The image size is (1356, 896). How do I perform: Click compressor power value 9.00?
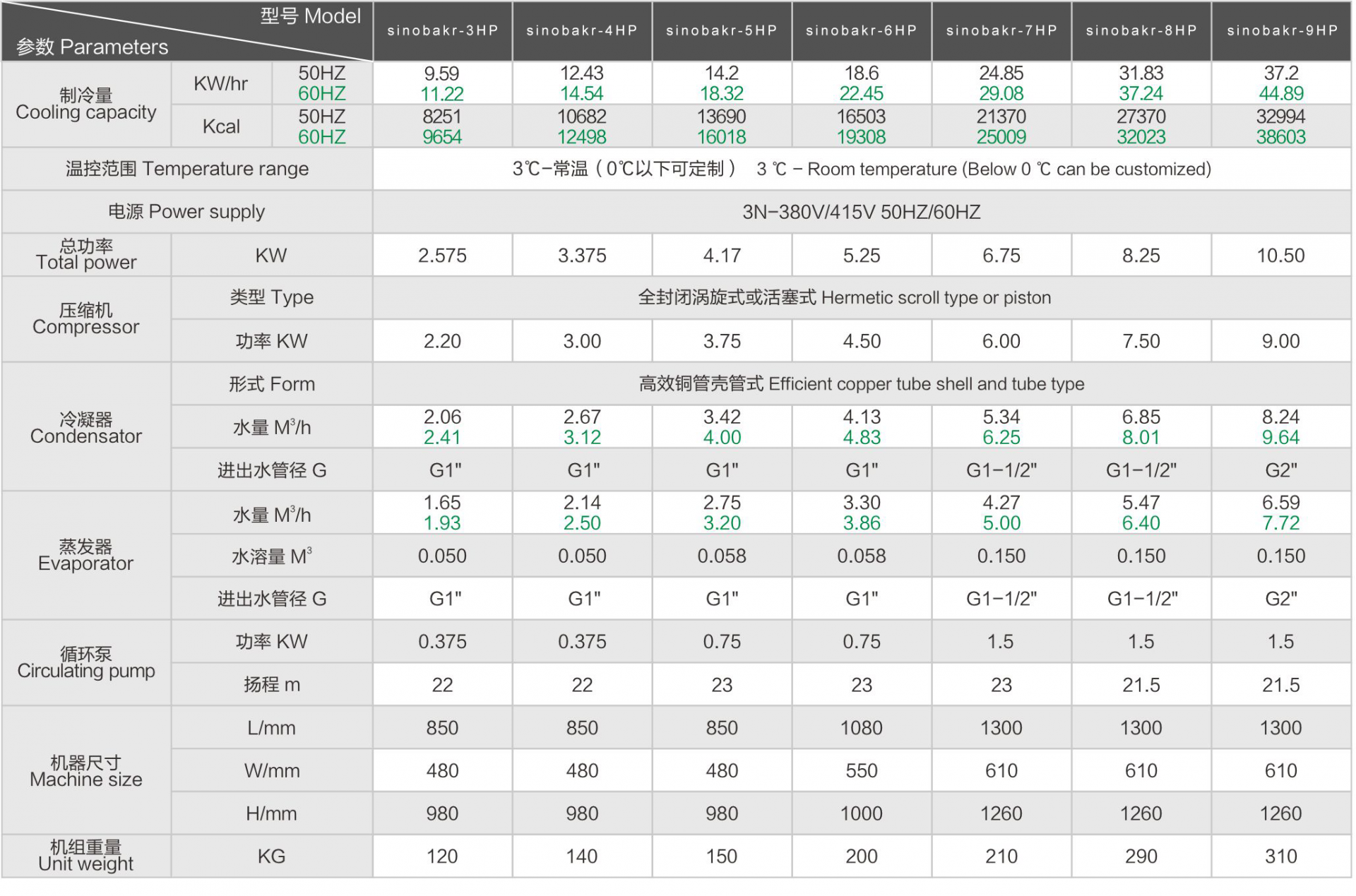1281,342
